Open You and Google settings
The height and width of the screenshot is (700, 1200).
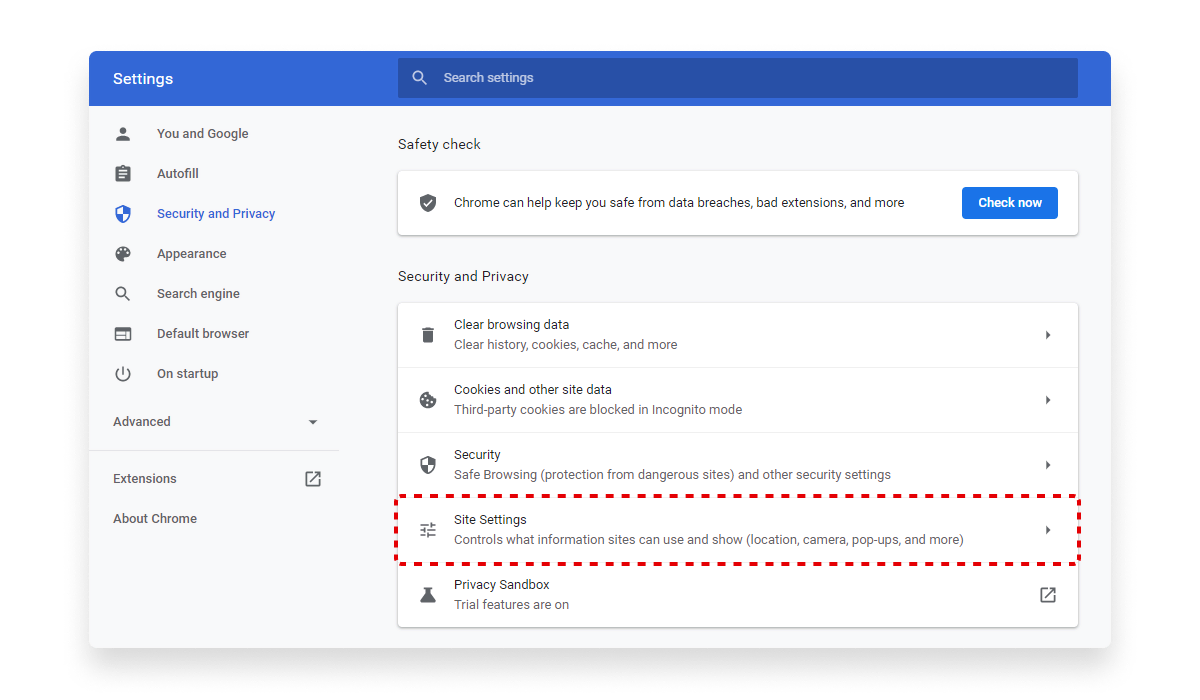202,133
